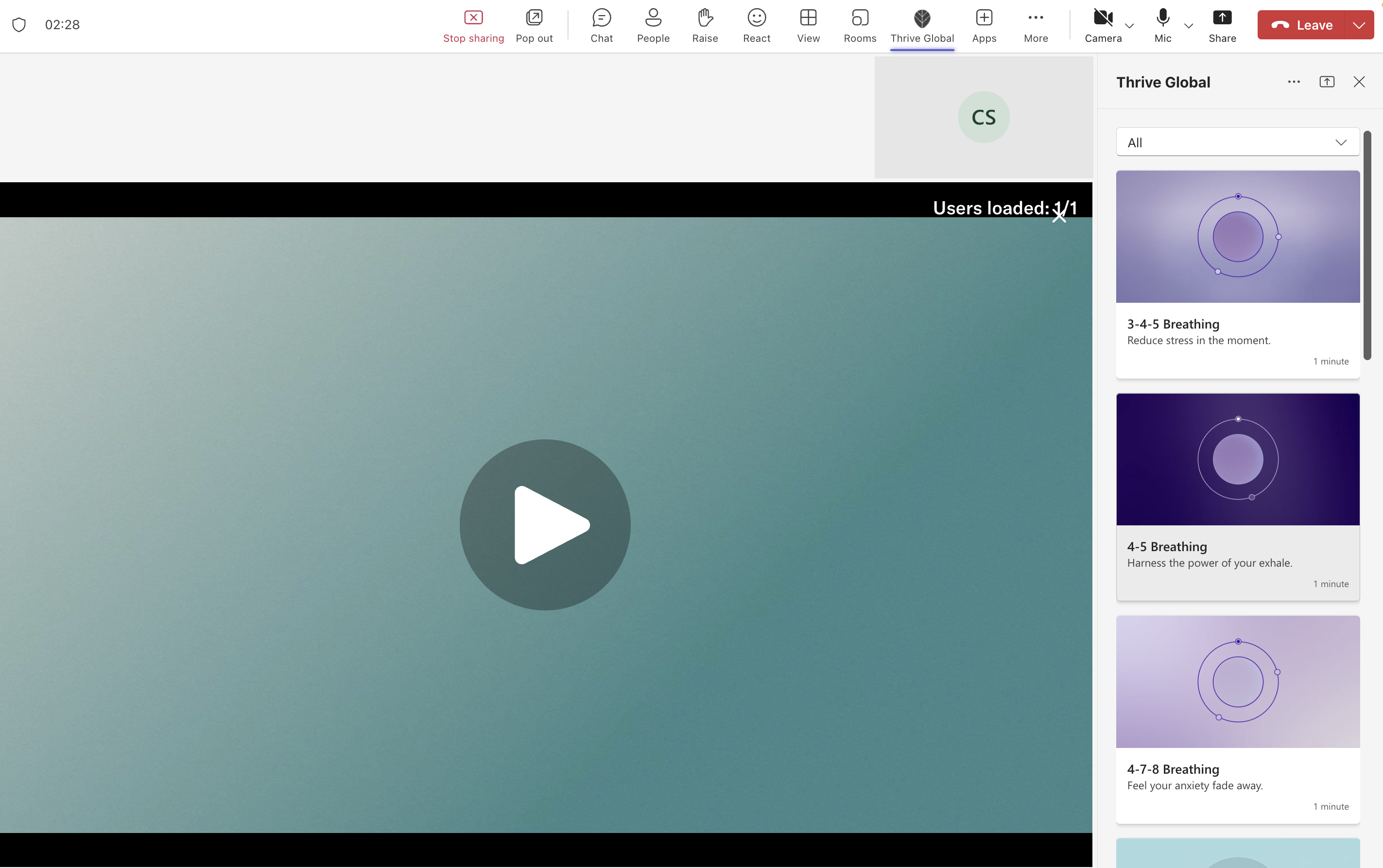1383x868 pixels.
Task: Click the 3-4-5 Breathing title
Action: [1173, 324]
